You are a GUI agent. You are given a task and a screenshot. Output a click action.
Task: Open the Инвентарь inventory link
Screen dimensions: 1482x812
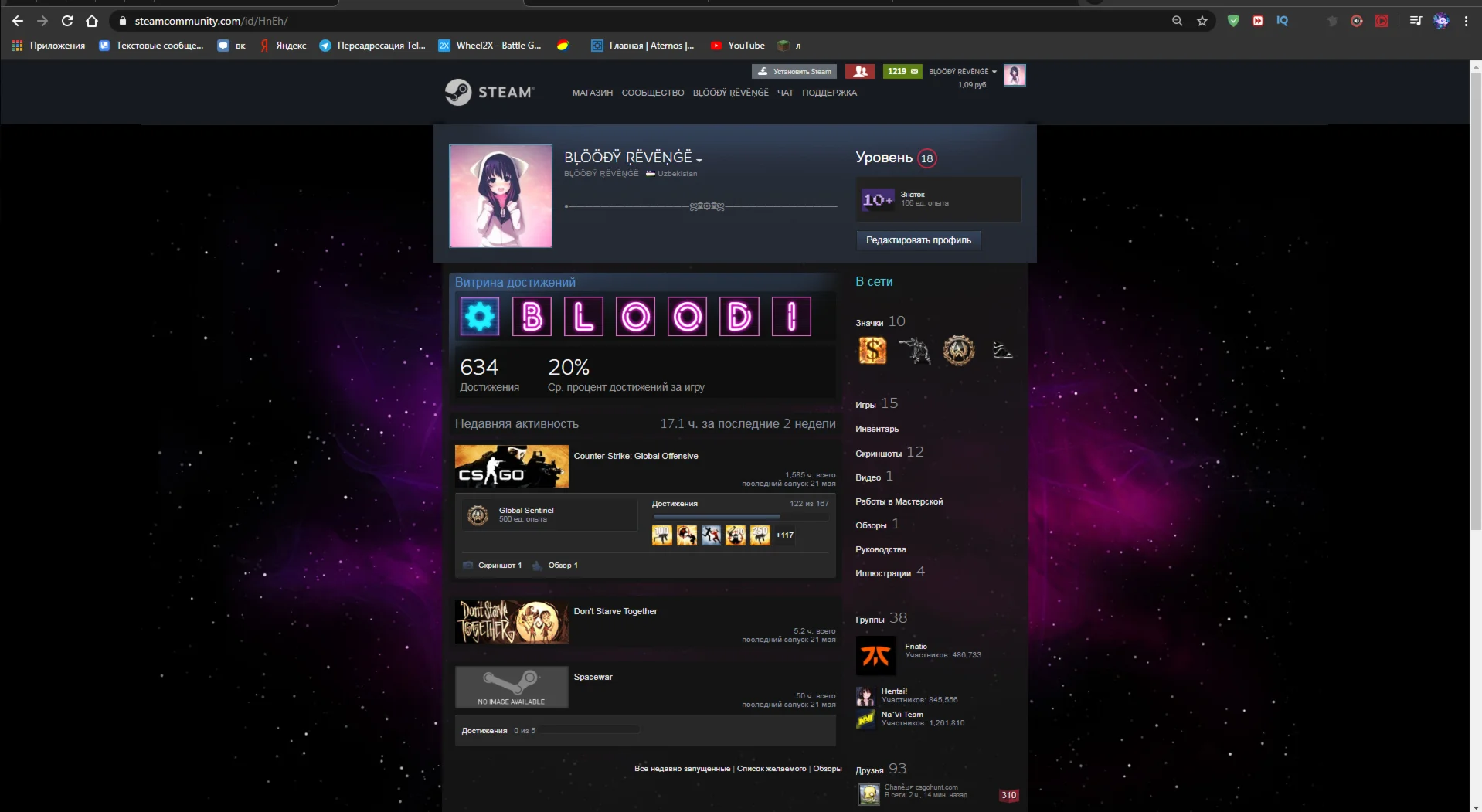pyautogui.click(x=877, y=429)
